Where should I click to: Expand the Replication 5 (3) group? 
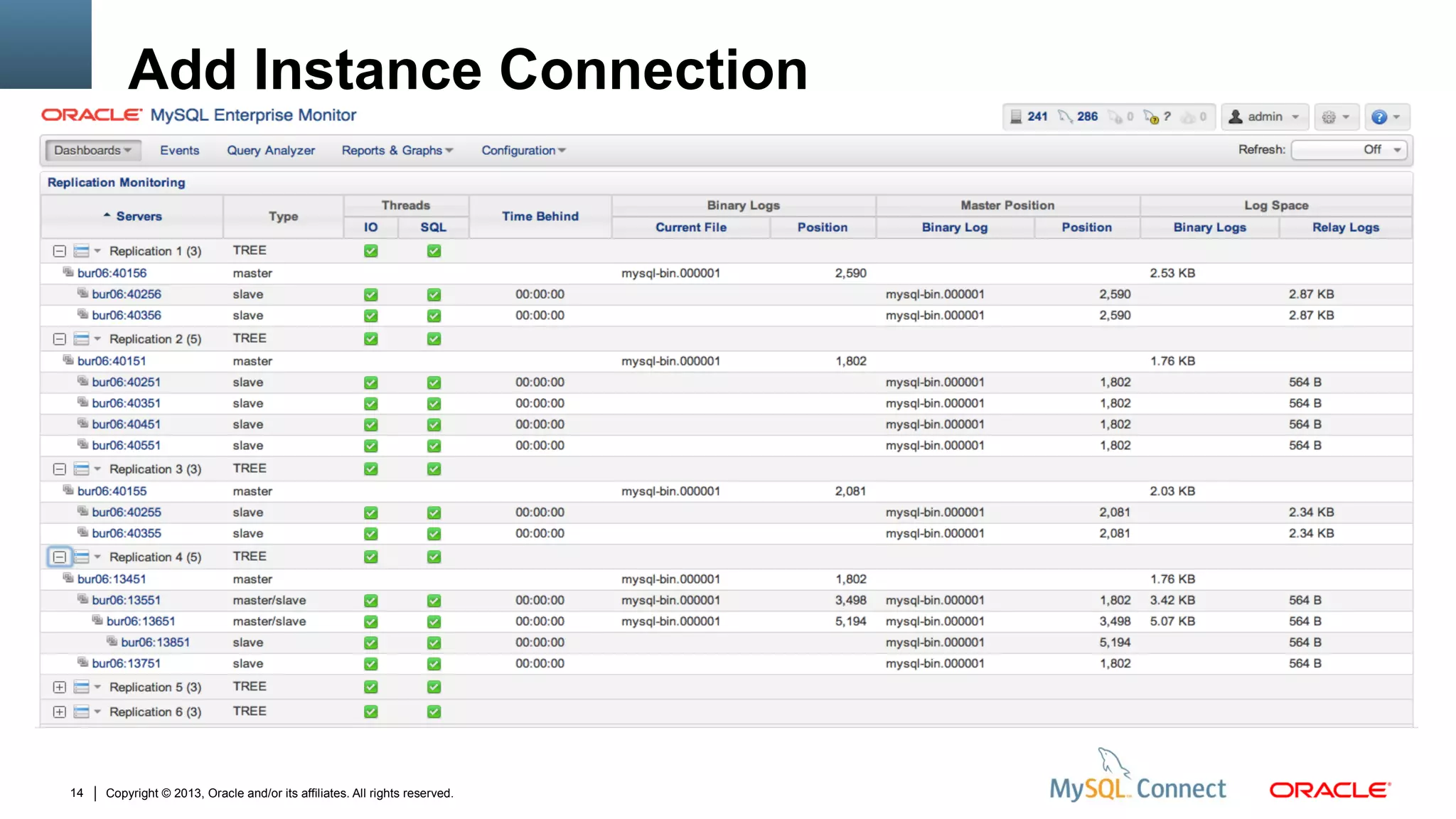(x=60, y=687)
